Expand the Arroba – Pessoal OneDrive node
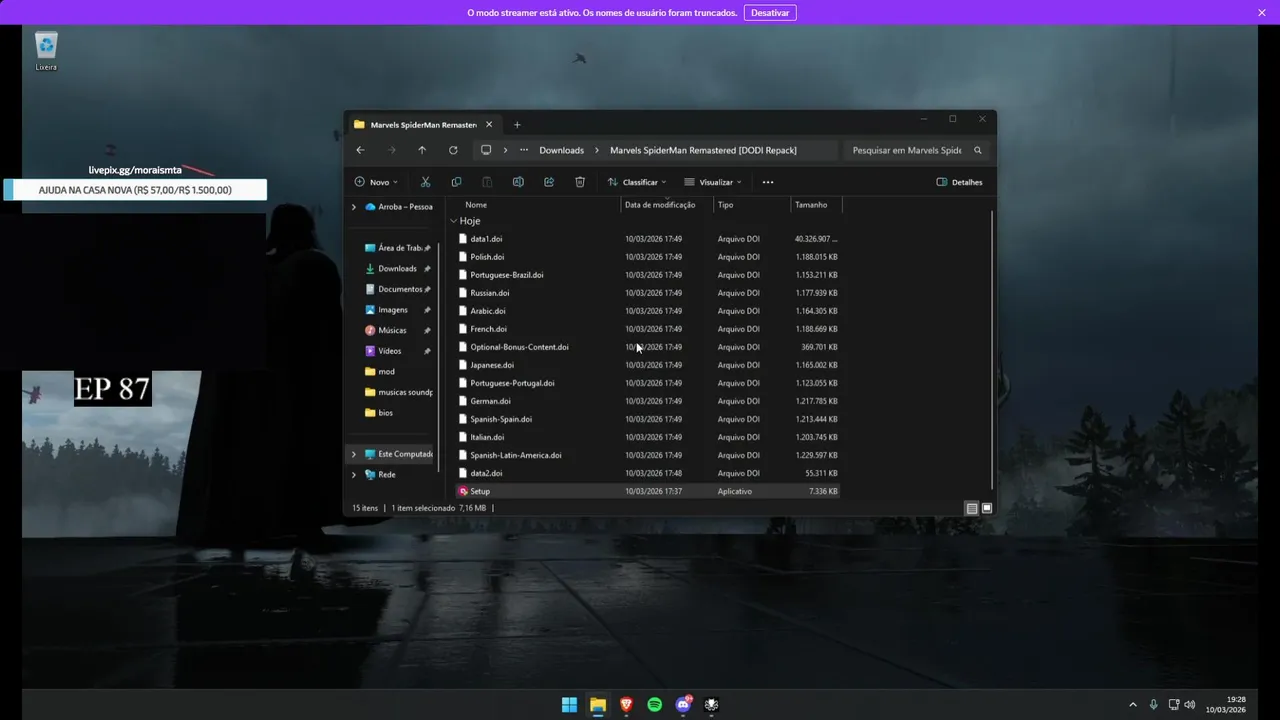1280x720 pixels. coord(353,207)
